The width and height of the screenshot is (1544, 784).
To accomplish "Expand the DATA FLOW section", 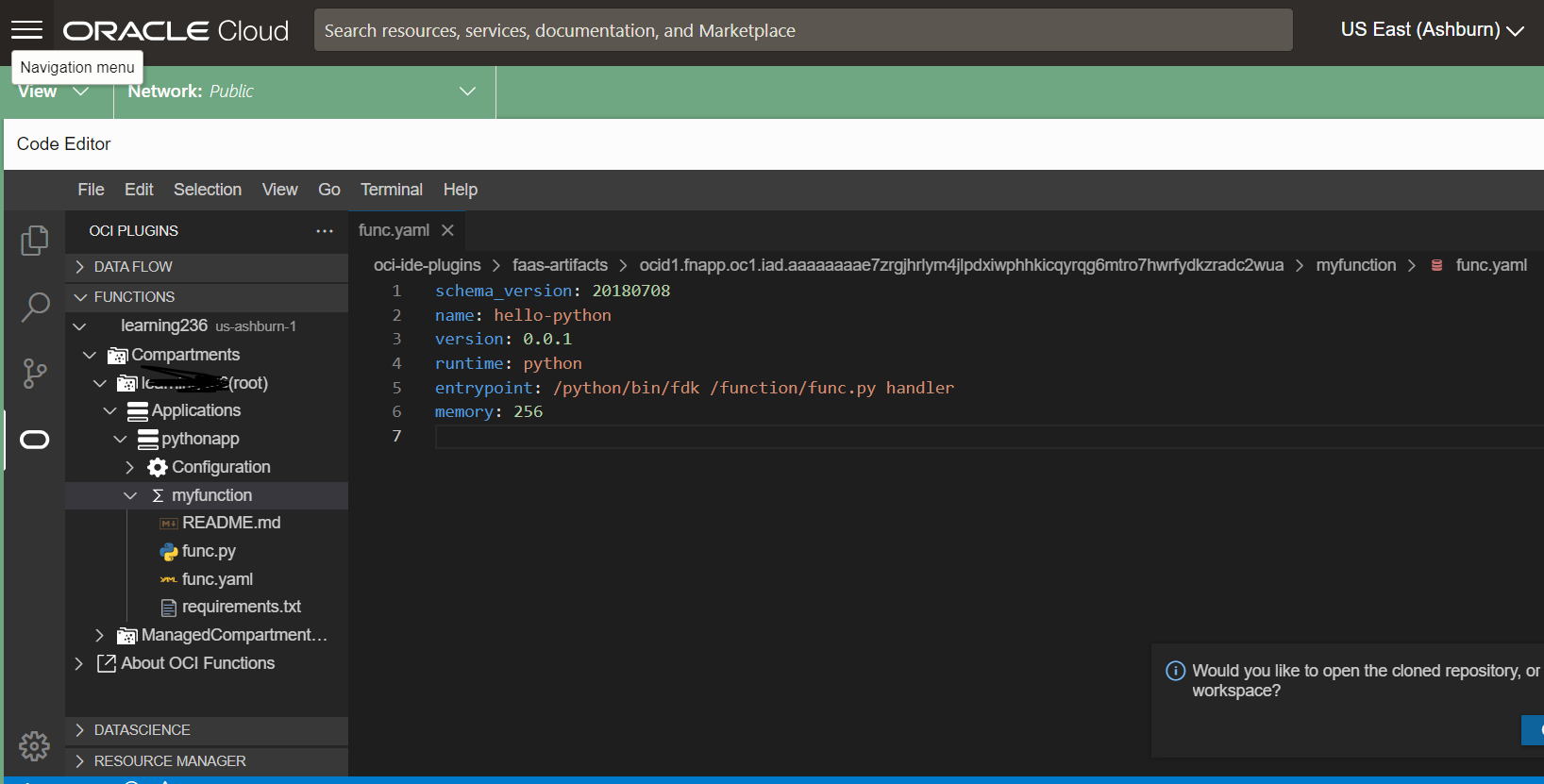I will click(207, 267).
